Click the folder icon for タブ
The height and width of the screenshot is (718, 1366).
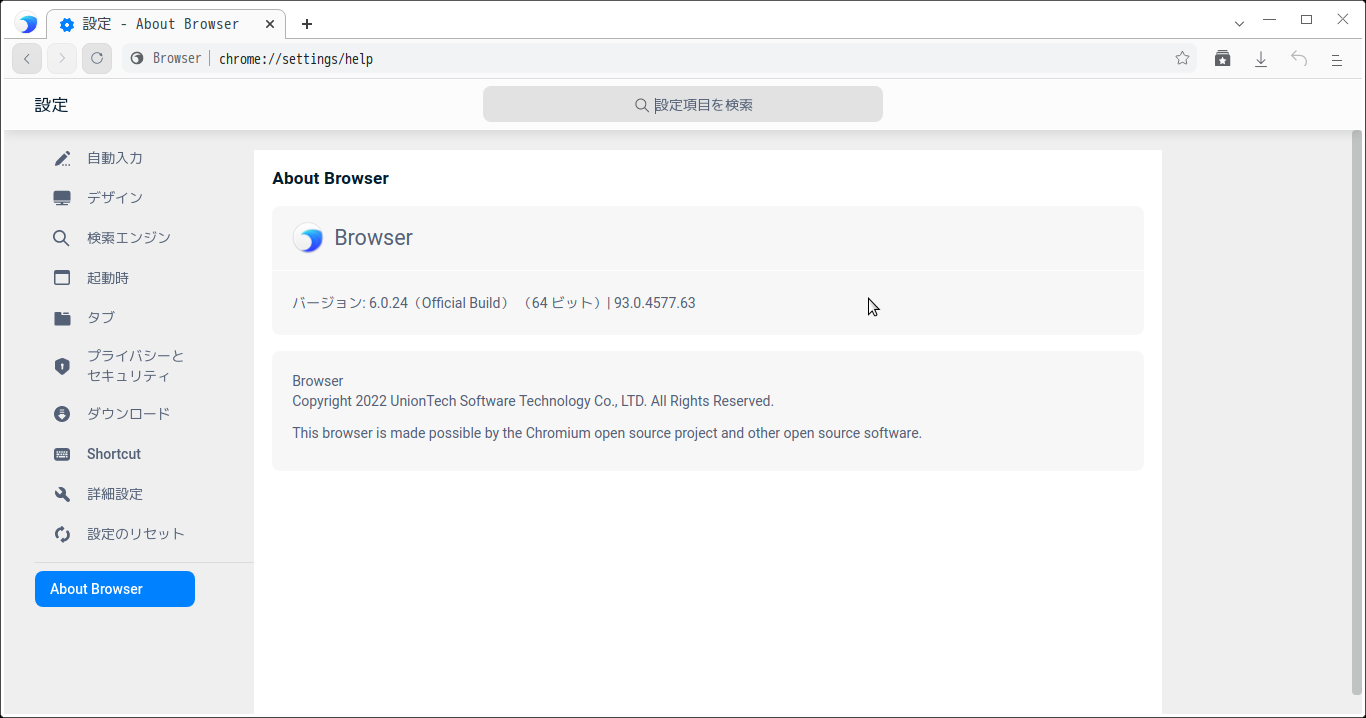point(62,318)
